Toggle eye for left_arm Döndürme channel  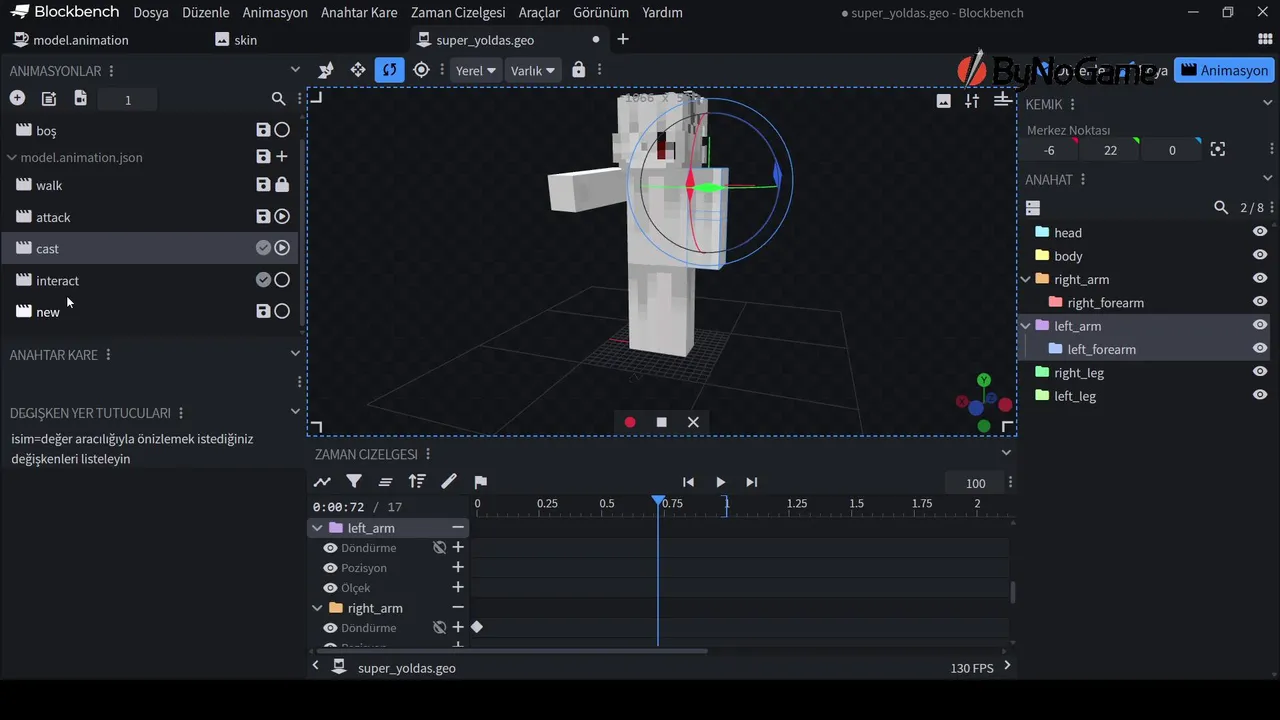330,548
